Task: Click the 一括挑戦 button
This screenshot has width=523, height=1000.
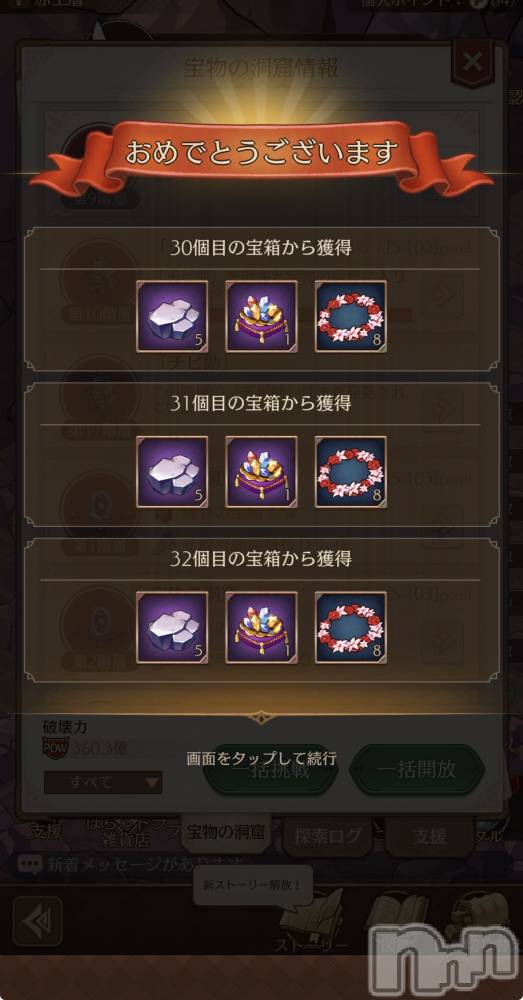Action: [x=270, y=769]
